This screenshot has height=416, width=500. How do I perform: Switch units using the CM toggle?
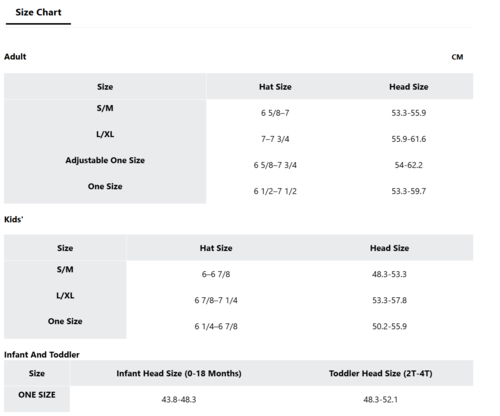point(457,57)
